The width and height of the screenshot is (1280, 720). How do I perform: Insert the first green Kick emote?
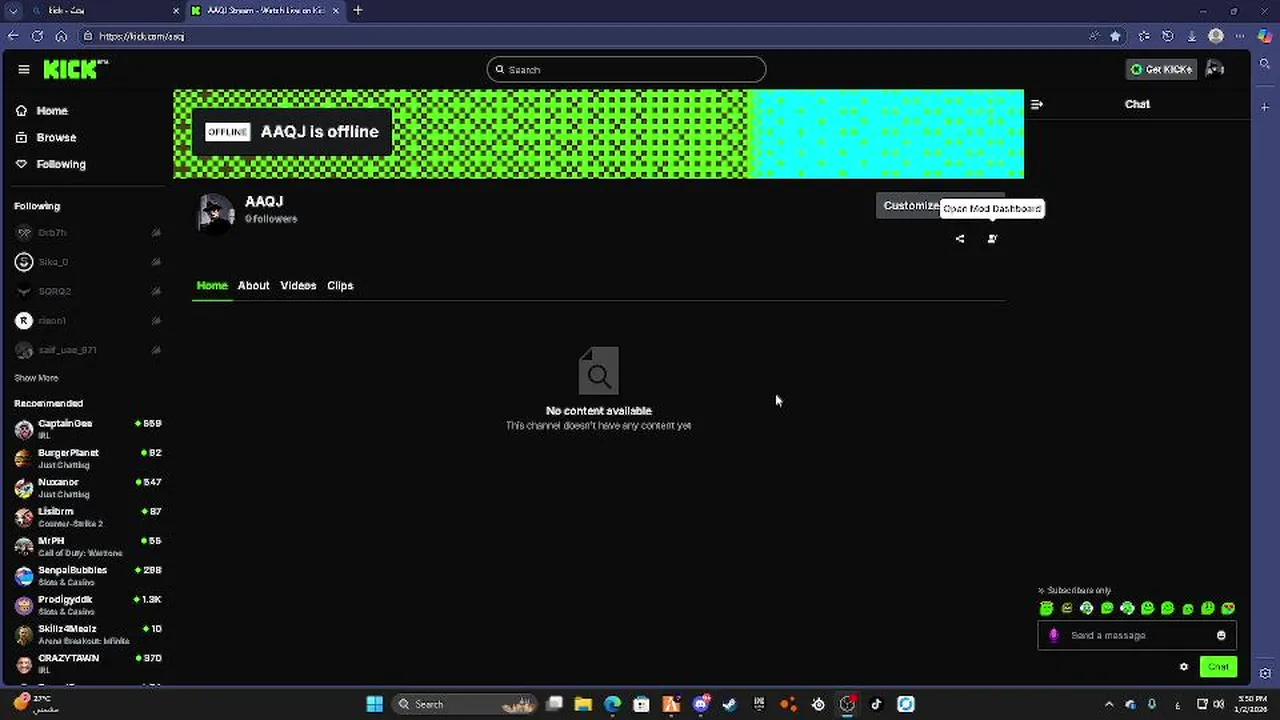tap(1046, 608)
